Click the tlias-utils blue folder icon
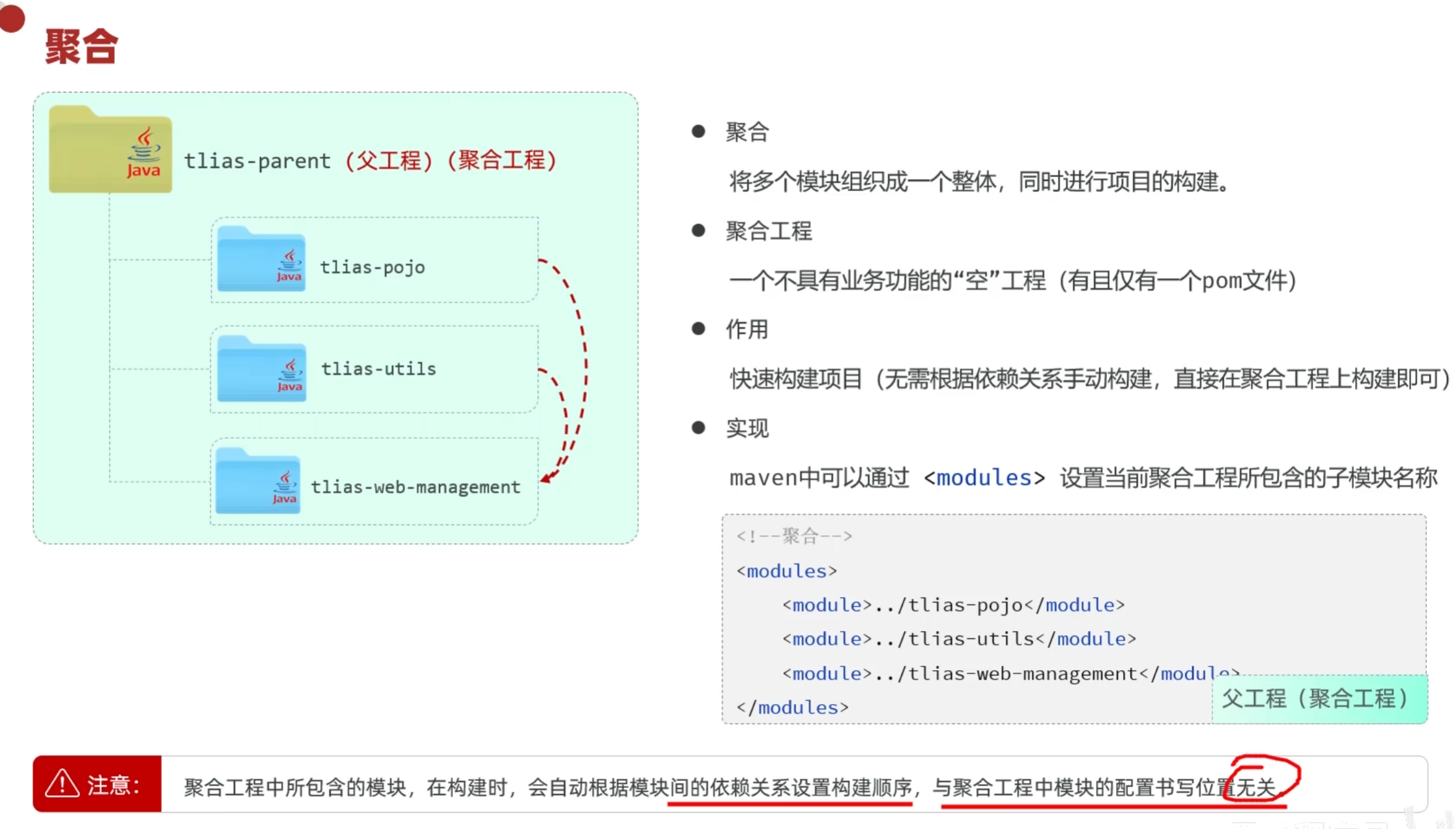Viewport: 1456px width, 829px height. pyautogui.click(x=261, y=369)
